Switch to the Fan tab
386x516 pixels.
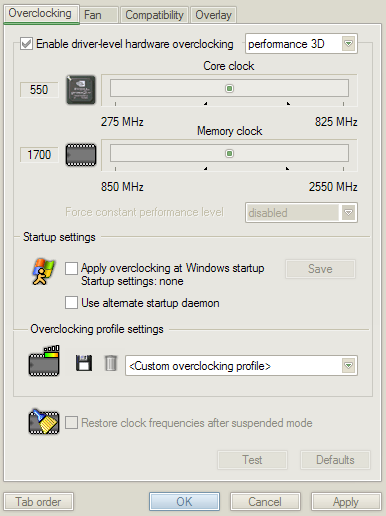pyautogui.click(x=99, y=15)
